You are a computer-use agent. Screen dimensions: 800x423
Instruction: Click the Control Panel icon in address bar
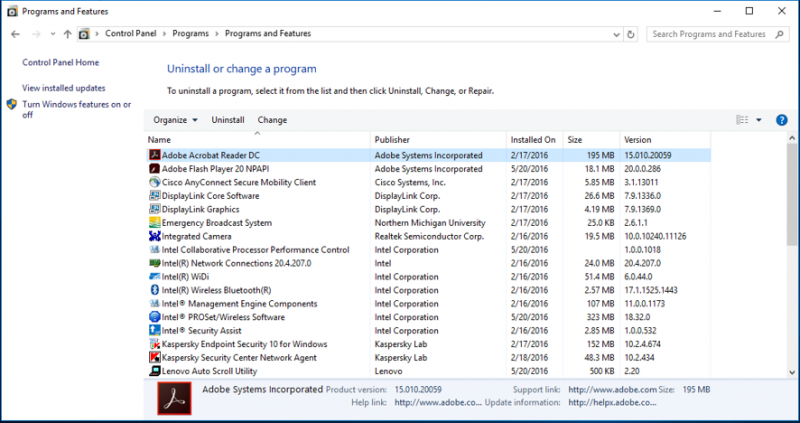point(84,34)
